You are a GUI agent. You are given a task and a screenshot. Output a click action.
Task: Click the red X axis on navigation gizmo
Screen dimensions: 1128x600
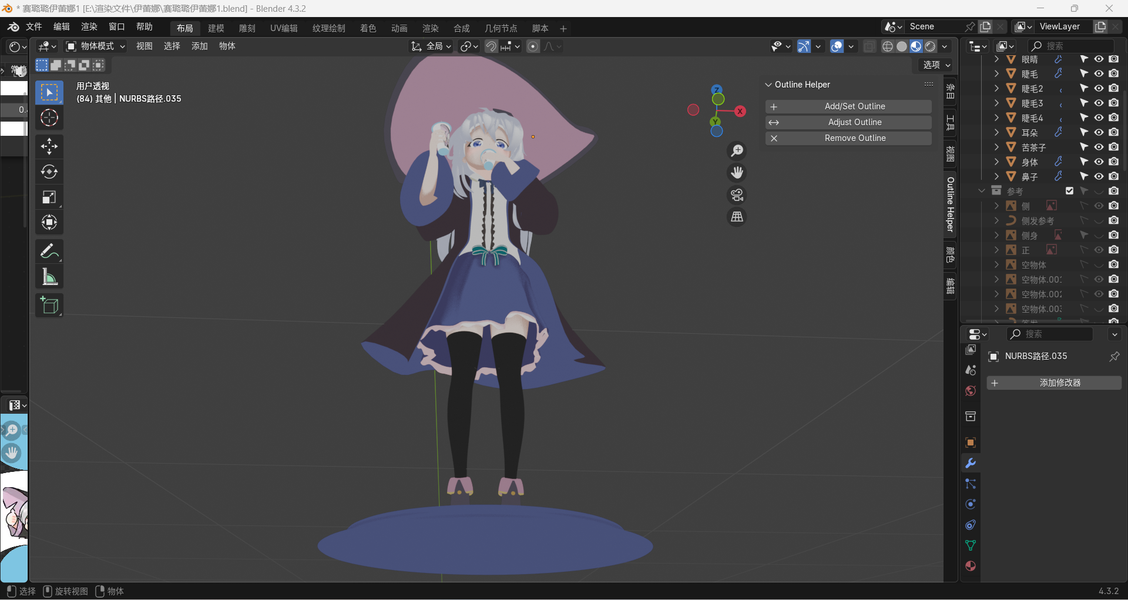point(740,111)
